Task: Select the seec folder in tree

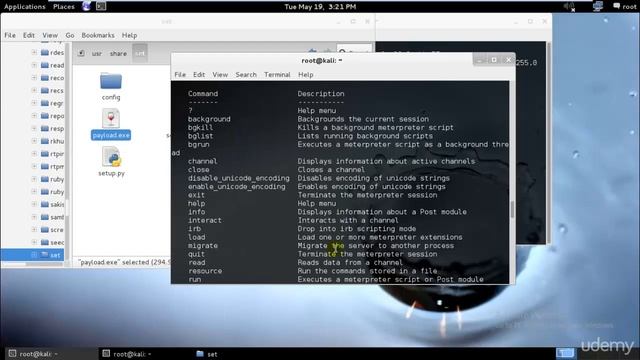Action: point(53,242)
